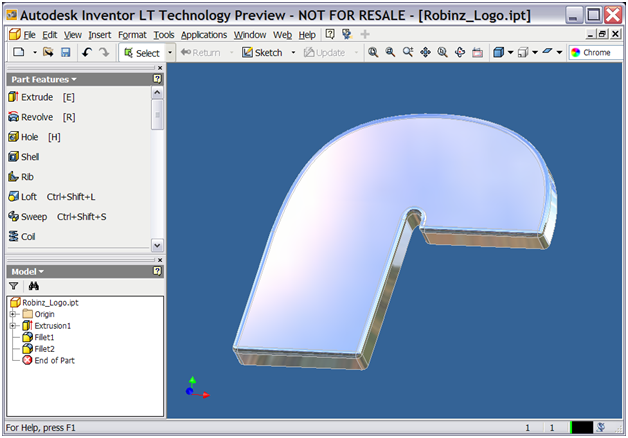628x438 pixels.
Task: Open the Part Features panel dropdown
Action: (44, 79)
